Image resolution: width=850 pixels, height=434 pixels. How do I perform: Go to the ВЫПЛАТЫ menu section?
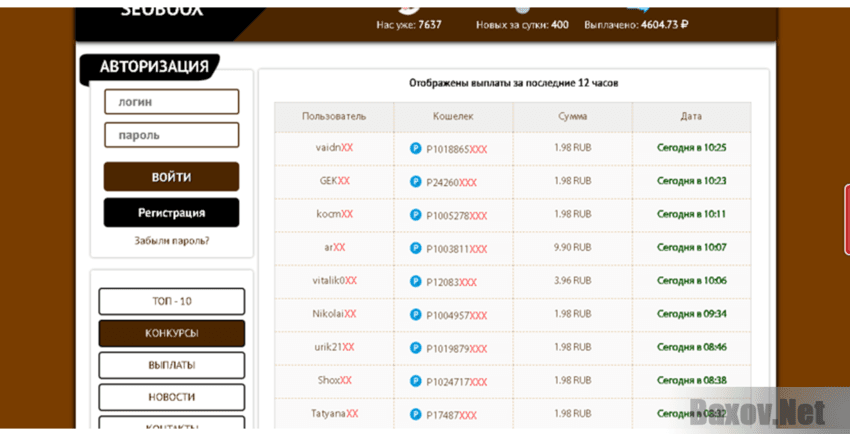point(171,365)
